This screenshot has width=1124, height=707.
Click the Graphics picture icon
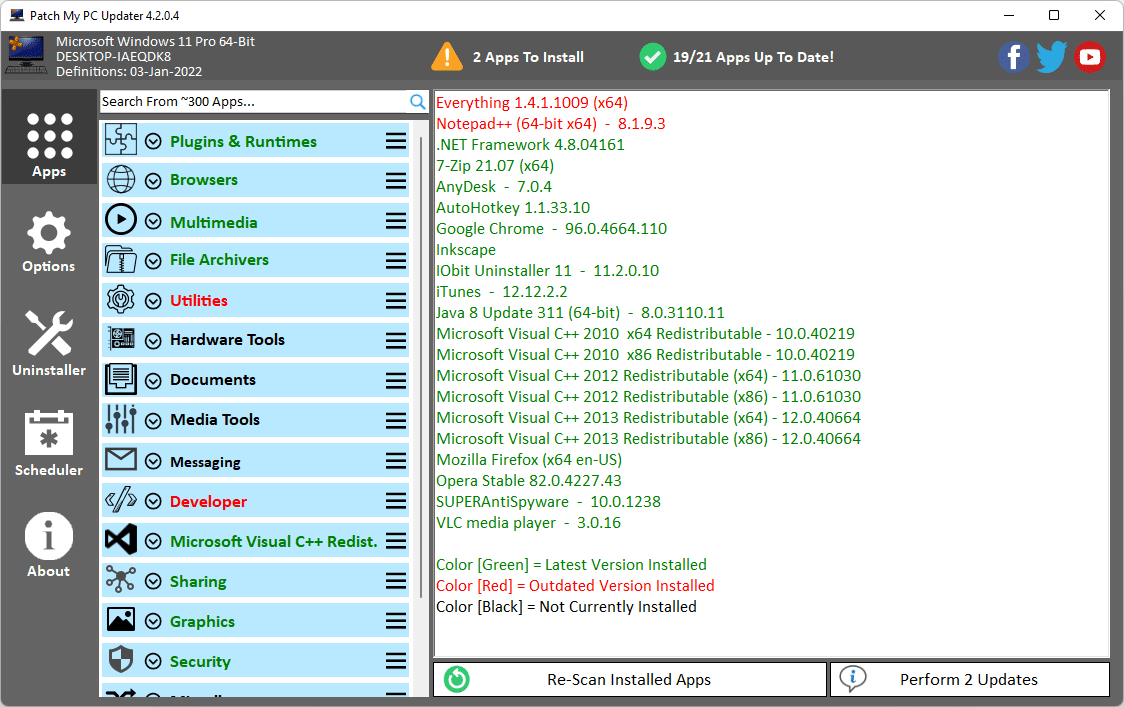tap(120, 620)
